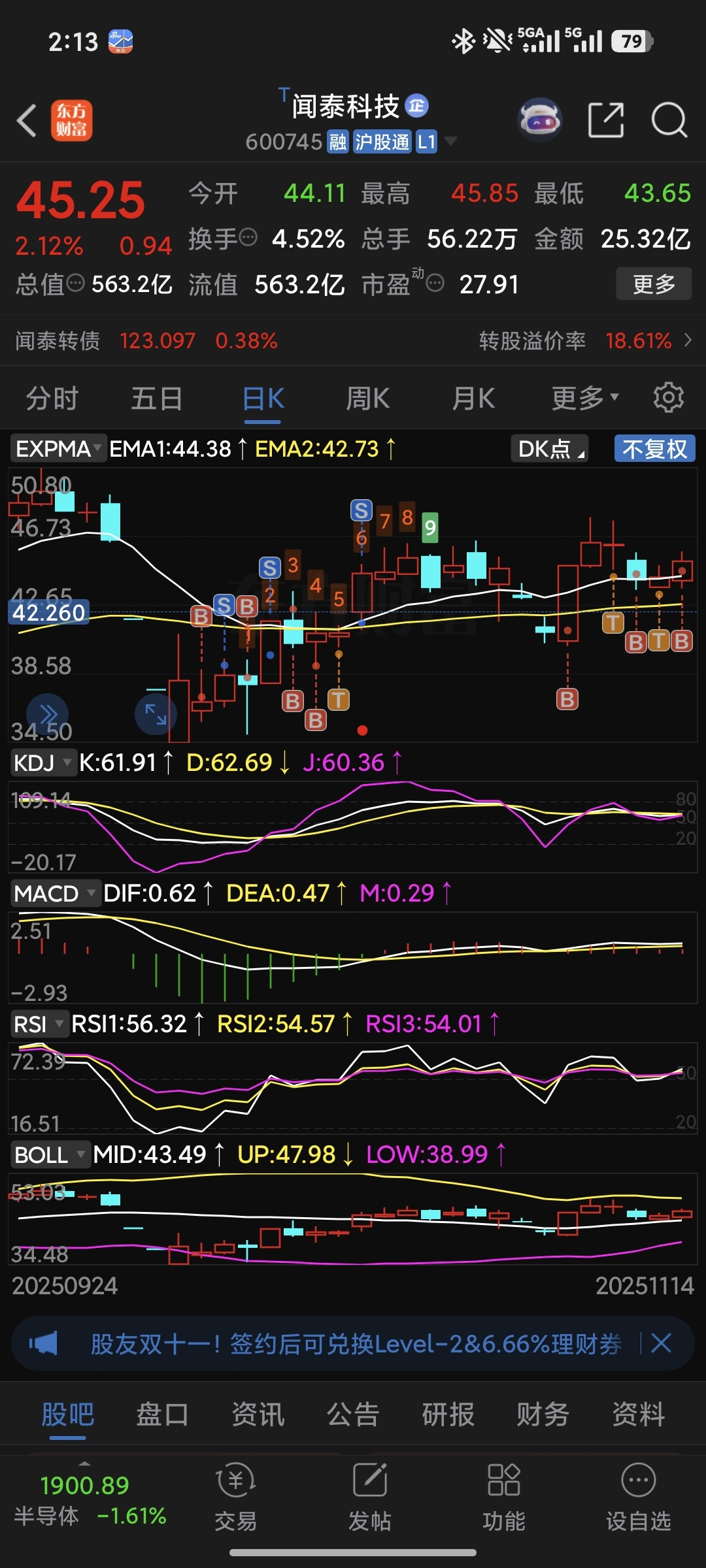Open the 东方财富 logo icon
Image resolution: width=706 pixels, height=1568 pixels.
tap(72, 121)
